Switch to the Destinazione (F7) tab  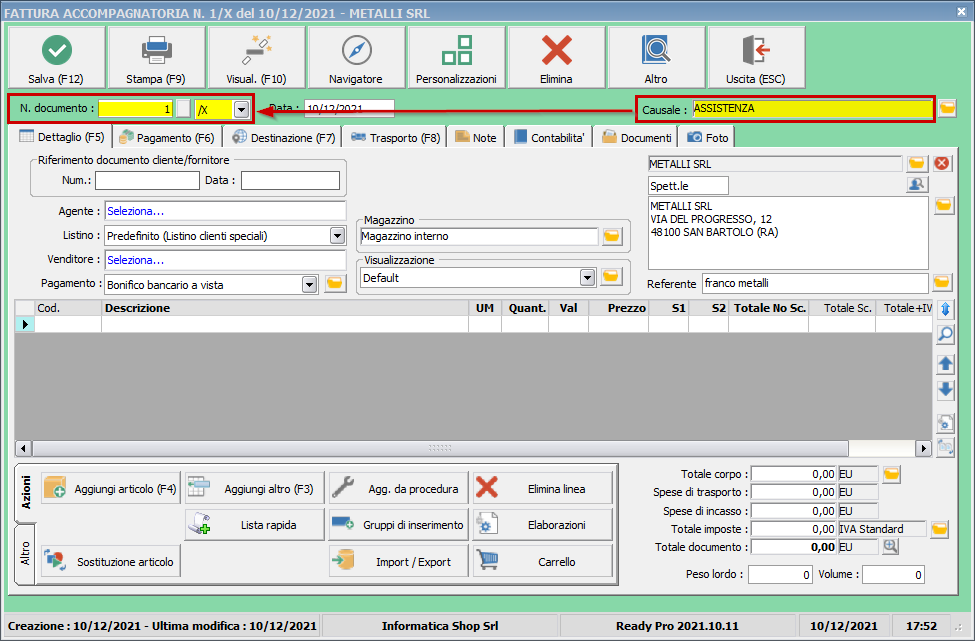[284, 137]
